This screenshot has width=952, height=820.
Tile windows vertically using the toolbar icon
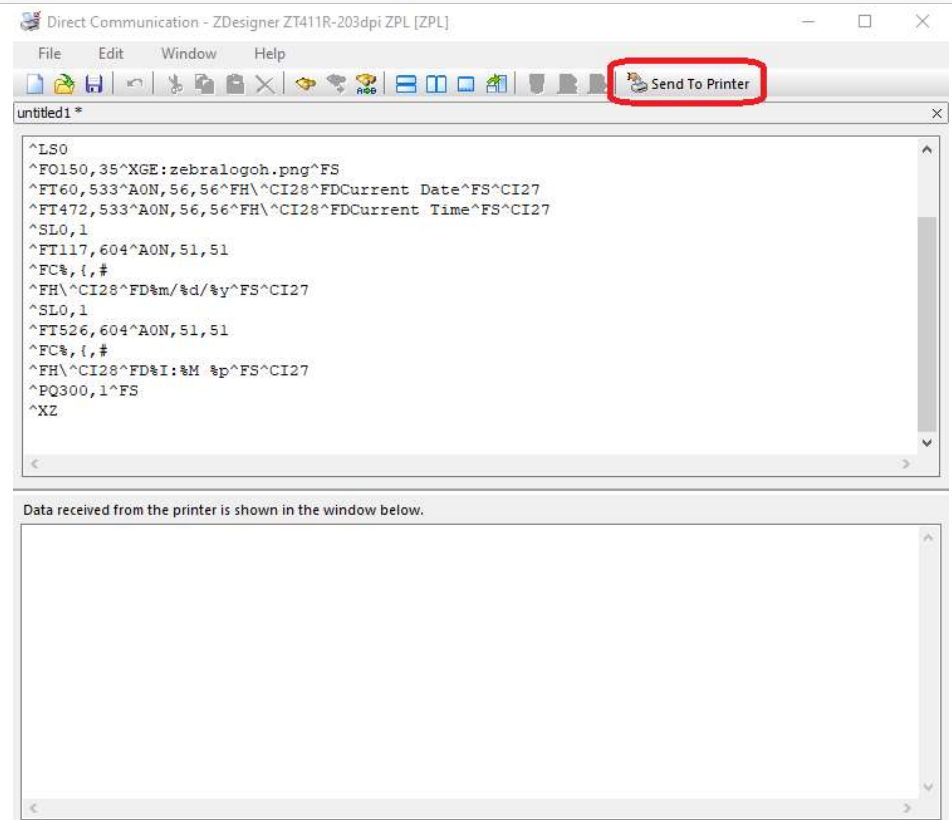click(x=436, y=85)
